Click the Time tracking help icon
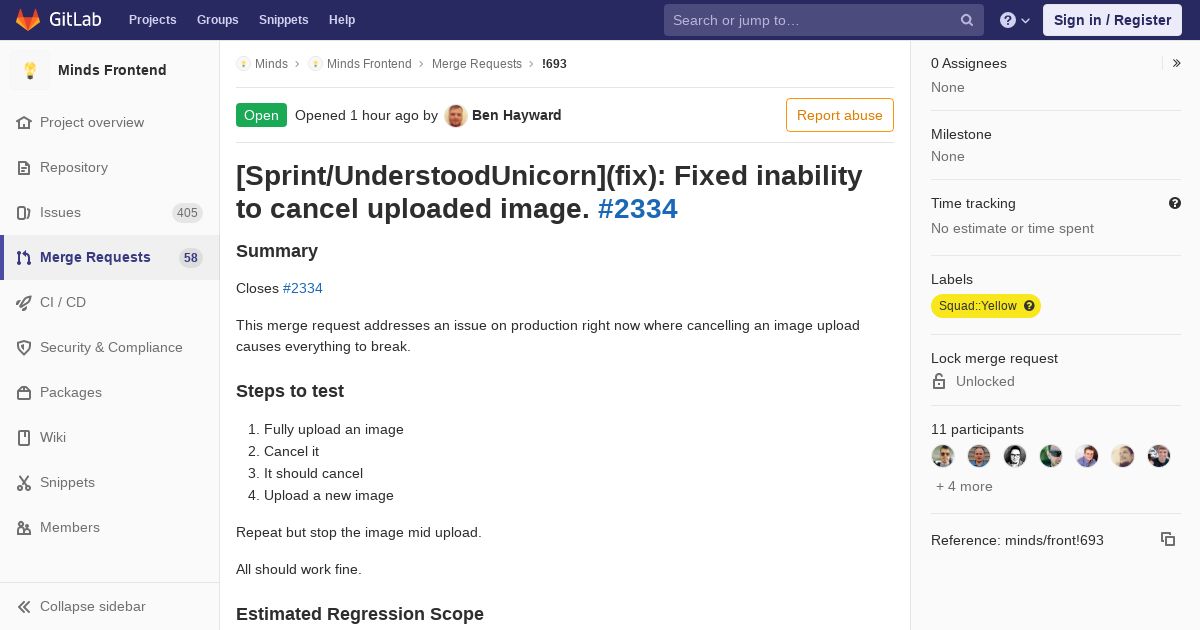This screenshot has width=1200, height=630. tap(1175, 203)
